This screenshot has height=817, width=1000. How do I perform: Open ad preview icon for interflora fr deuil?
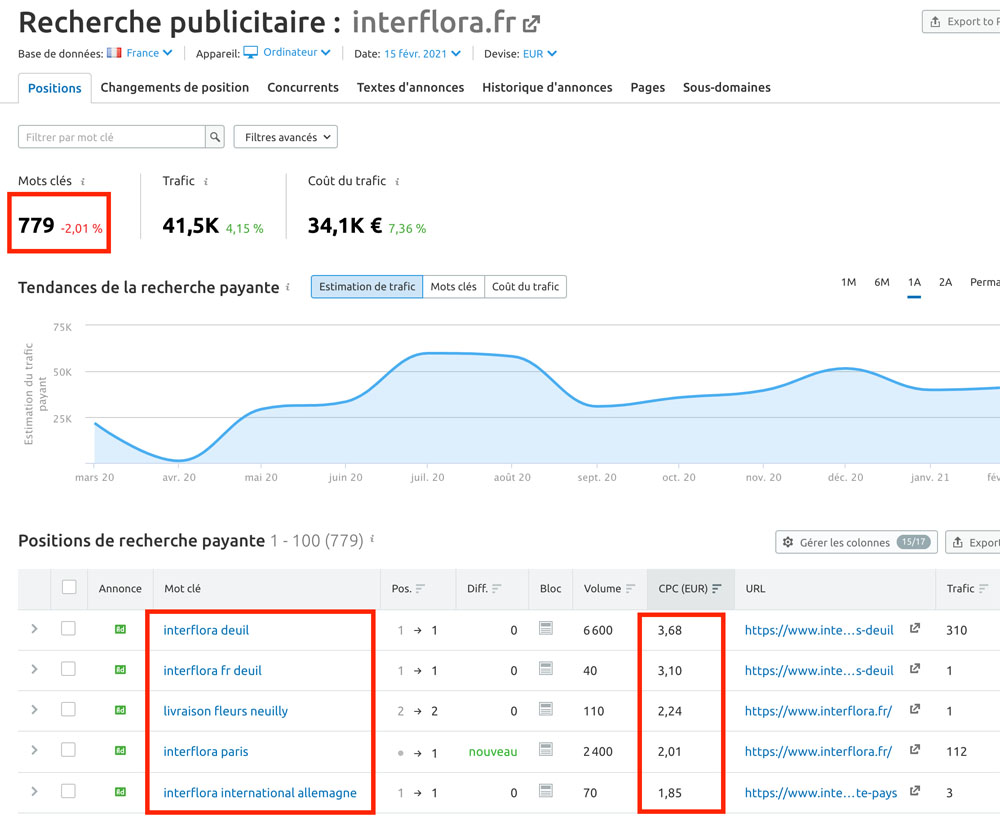[120, 670]
